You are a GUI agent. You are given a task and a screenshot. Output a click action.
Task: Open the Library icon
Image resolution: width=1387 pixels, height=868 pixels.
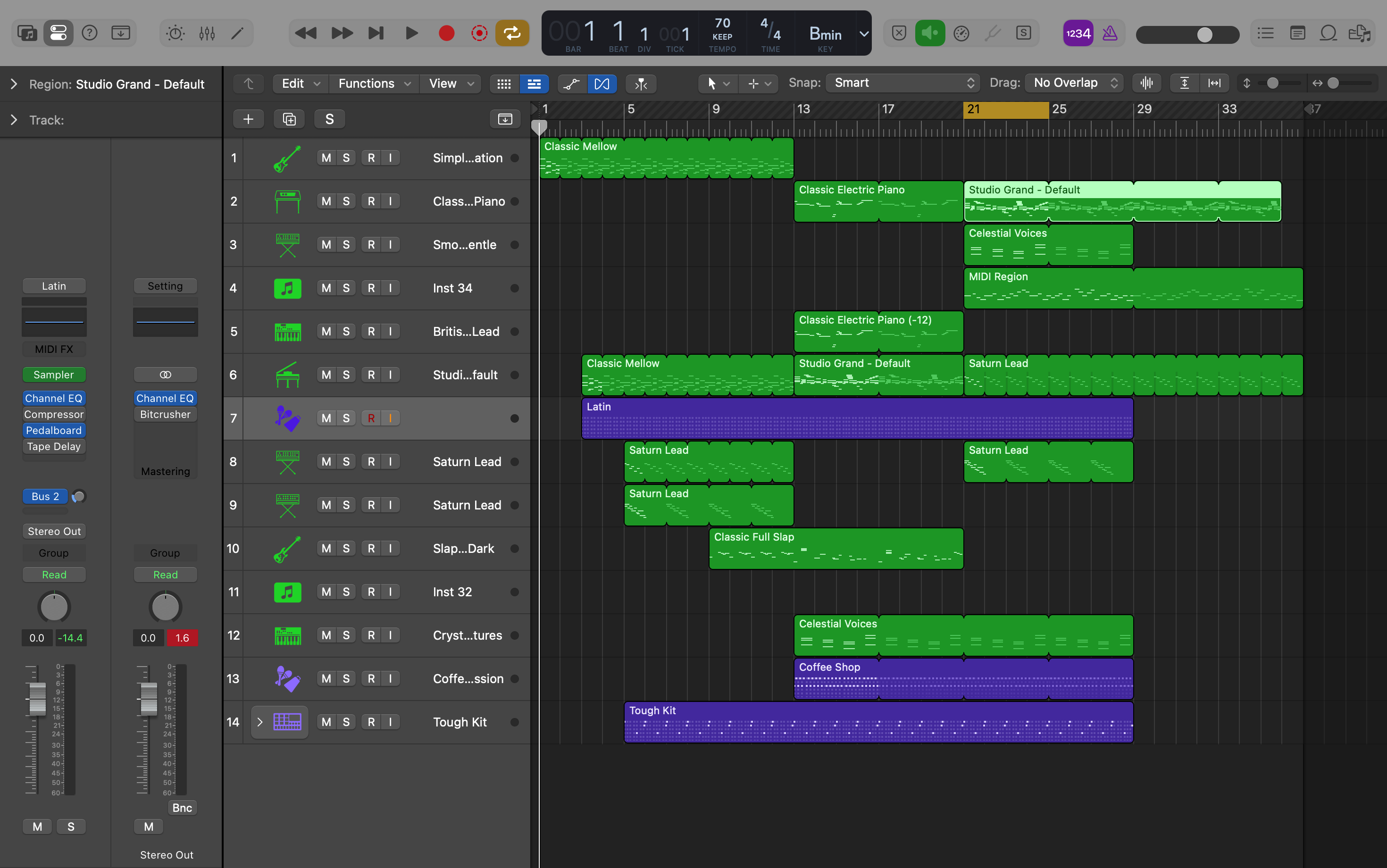click(26, 33)
